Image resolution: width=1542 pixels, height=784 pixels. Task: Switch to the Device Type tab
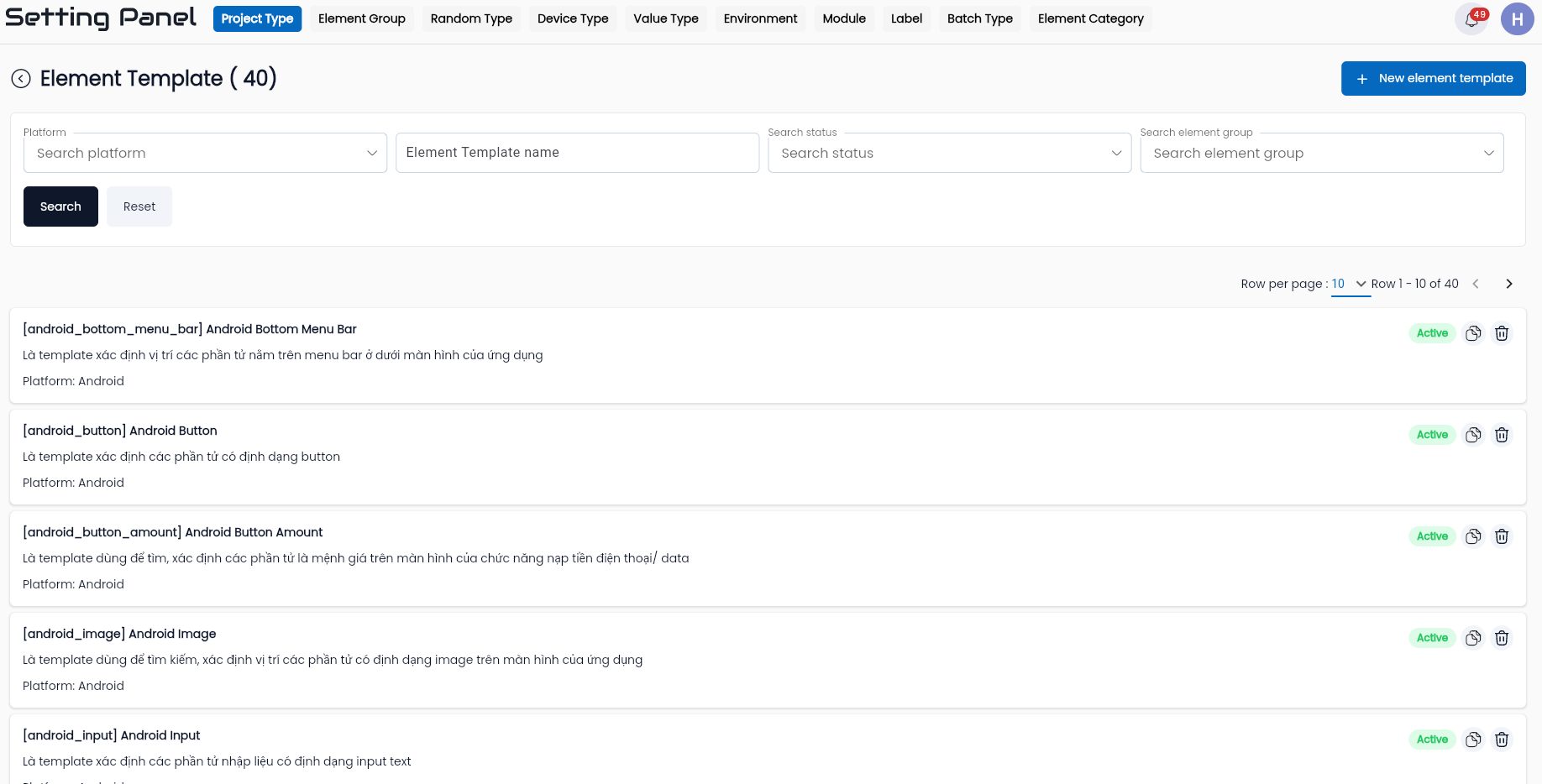pos(573,18)
